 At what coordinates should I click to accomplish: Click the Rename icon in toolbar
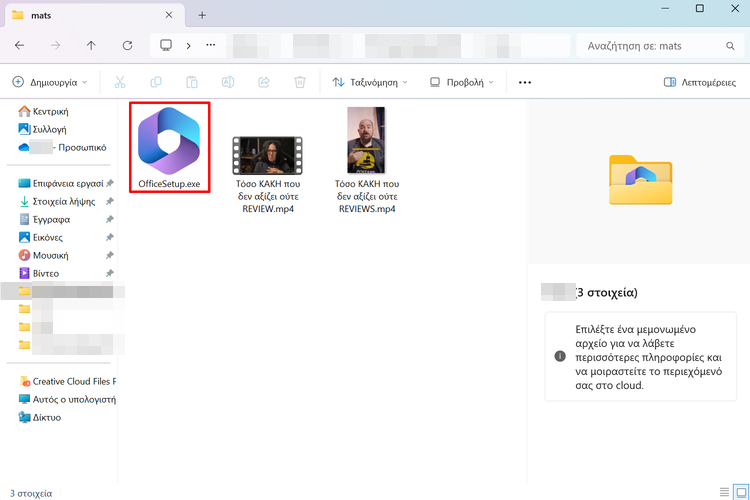tap(228, 82)
